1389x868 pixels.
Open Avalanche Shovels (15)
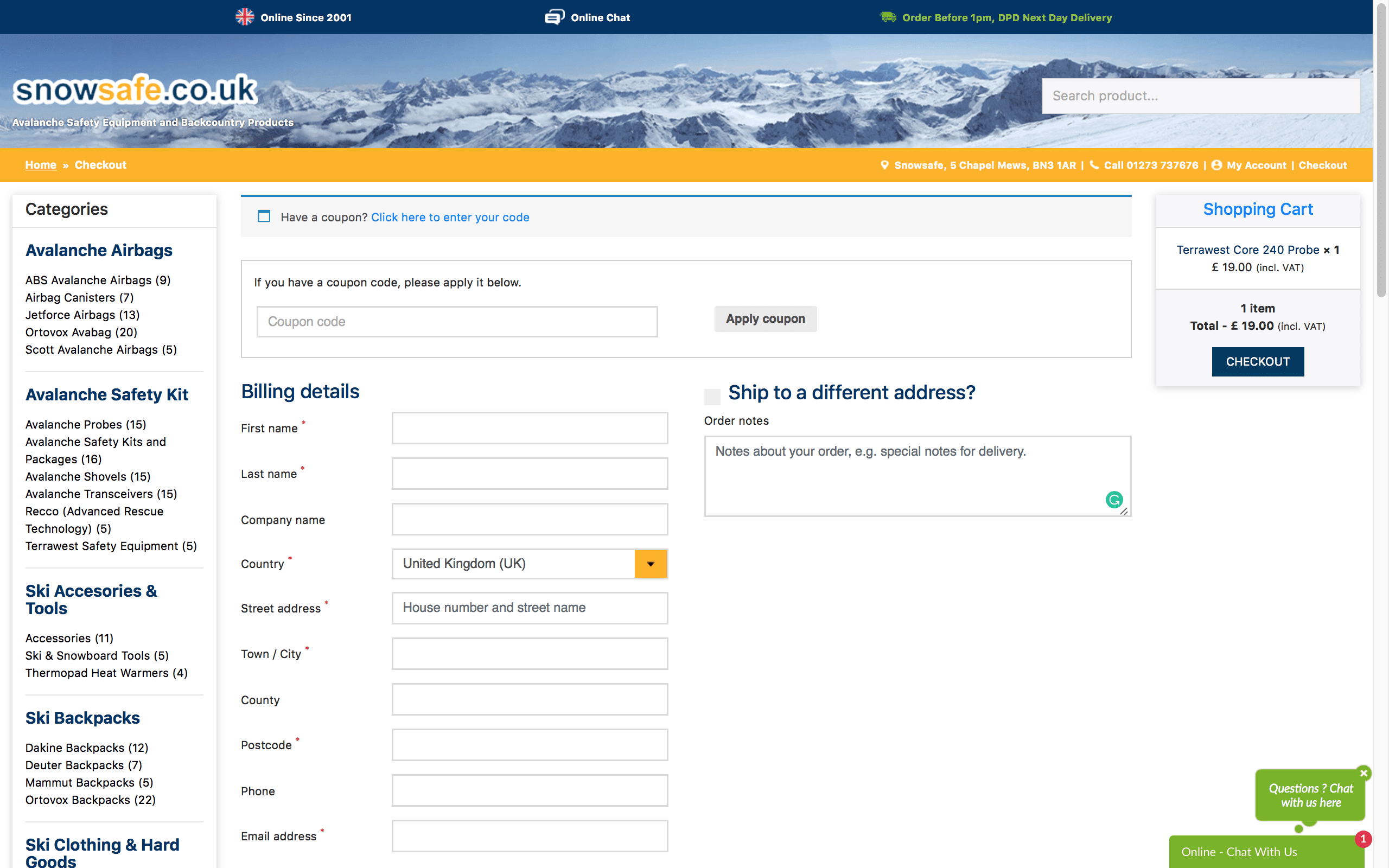tap(88, 476)
